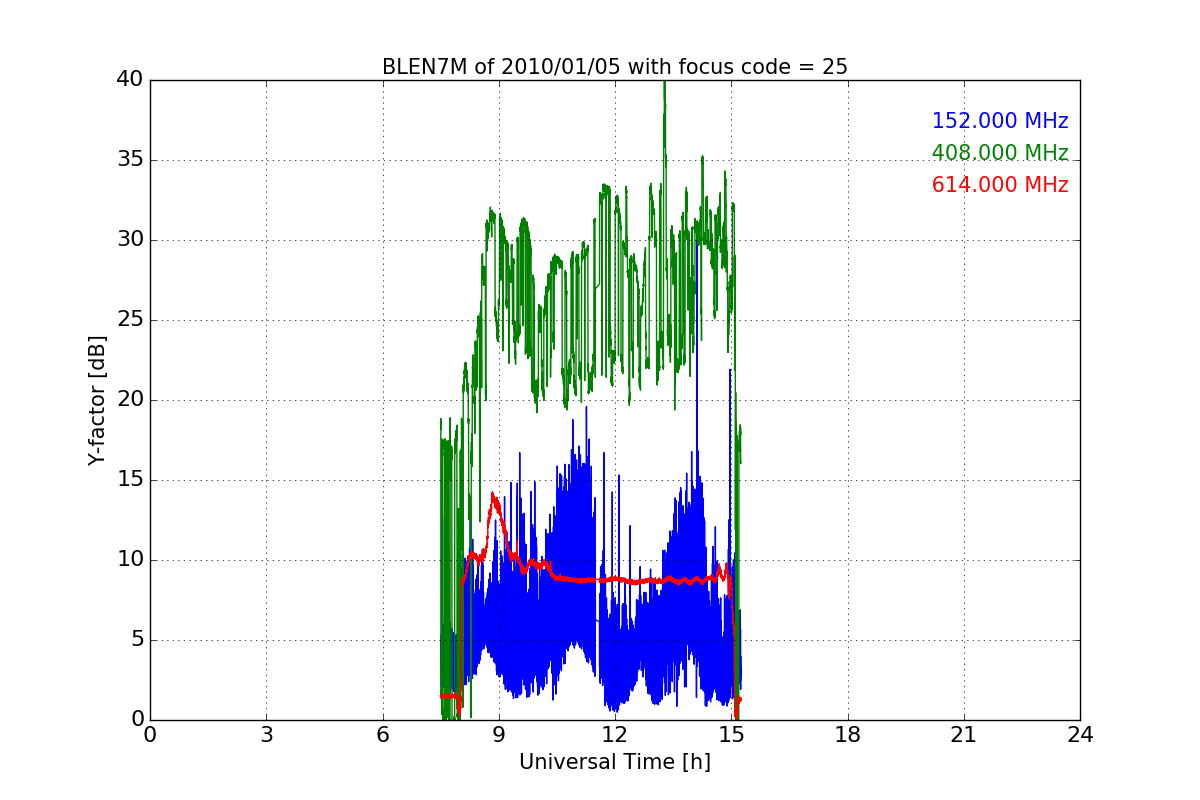The image size is (1200, 800).
Task: Click the green curve spike reaching 40 dB
Action: point(664,84)
